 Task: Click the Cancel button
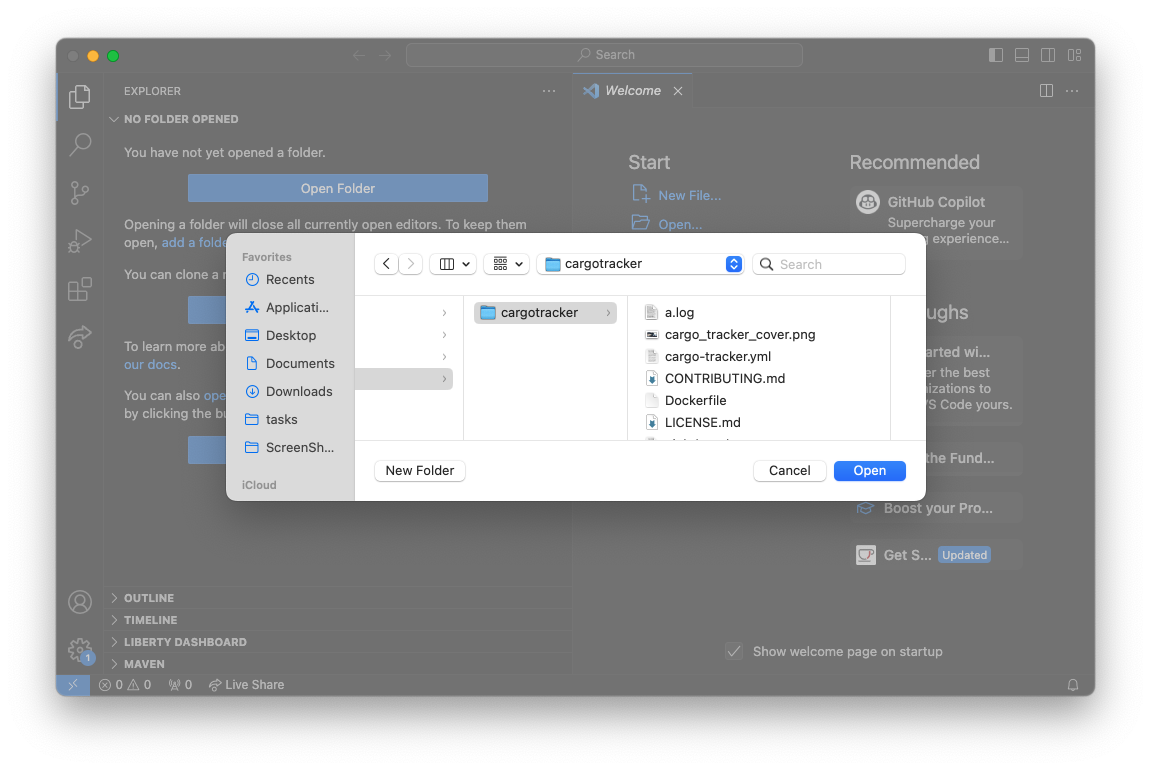pyautogui.click(x=789, y=470)
